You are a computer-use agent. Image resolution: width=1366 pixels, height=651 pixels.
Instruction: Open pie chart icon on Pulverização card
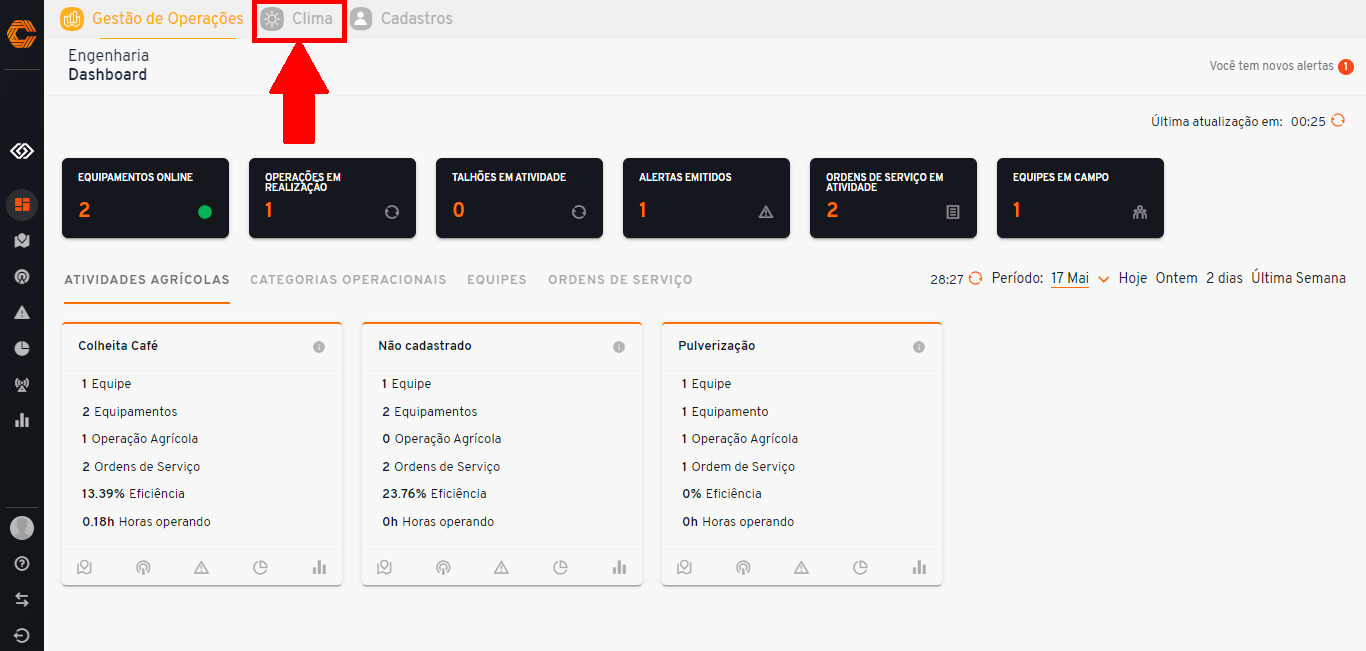click(x=860, y=567)
